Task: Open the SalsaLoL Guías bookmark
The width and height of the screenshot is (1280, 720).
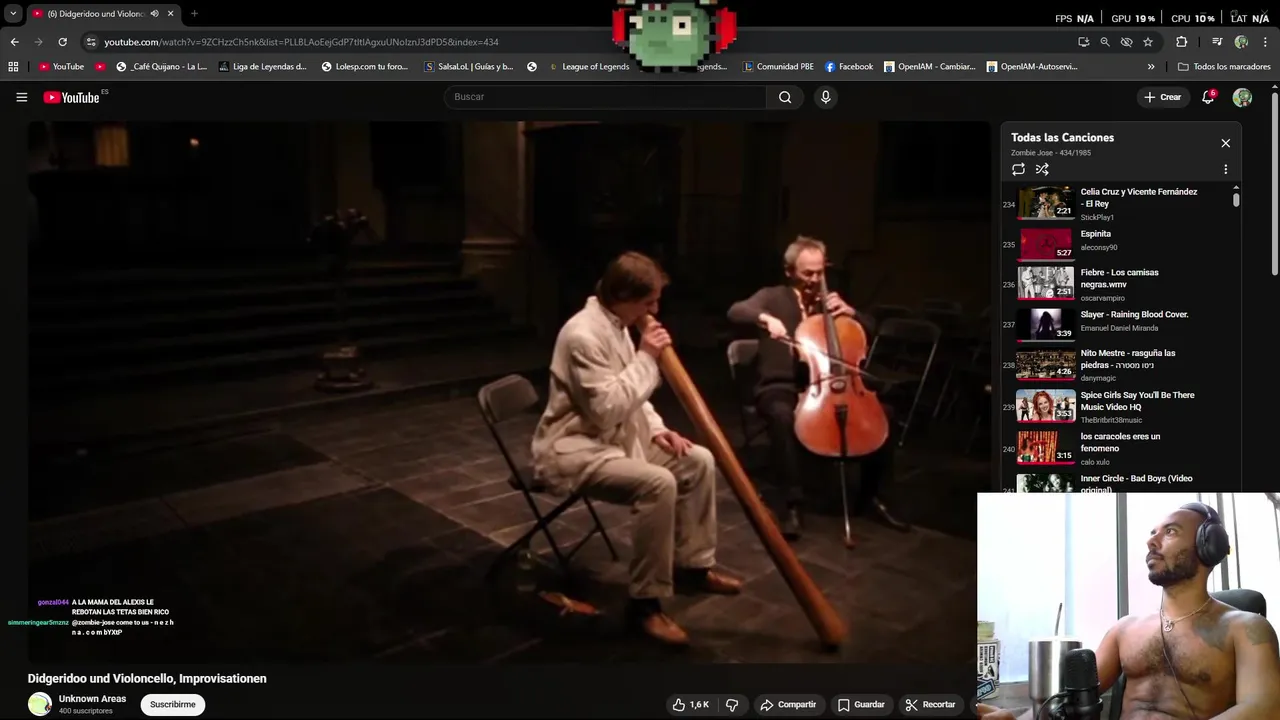Action: point(469,67)
